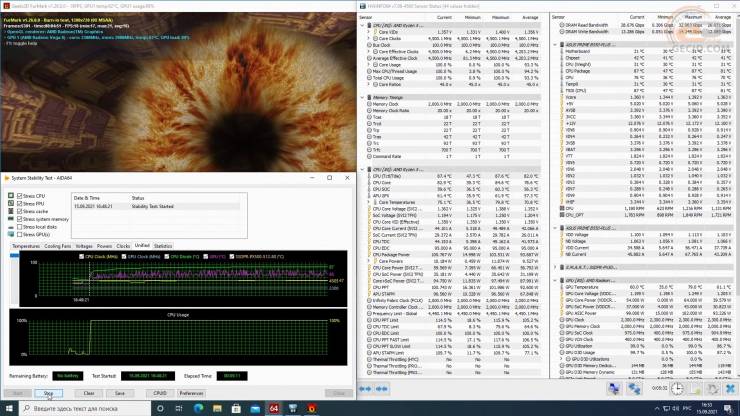Screen dimensions: 740x416
Task: Enable Stress local disks checkbox
Action: (x=19, y=227)
